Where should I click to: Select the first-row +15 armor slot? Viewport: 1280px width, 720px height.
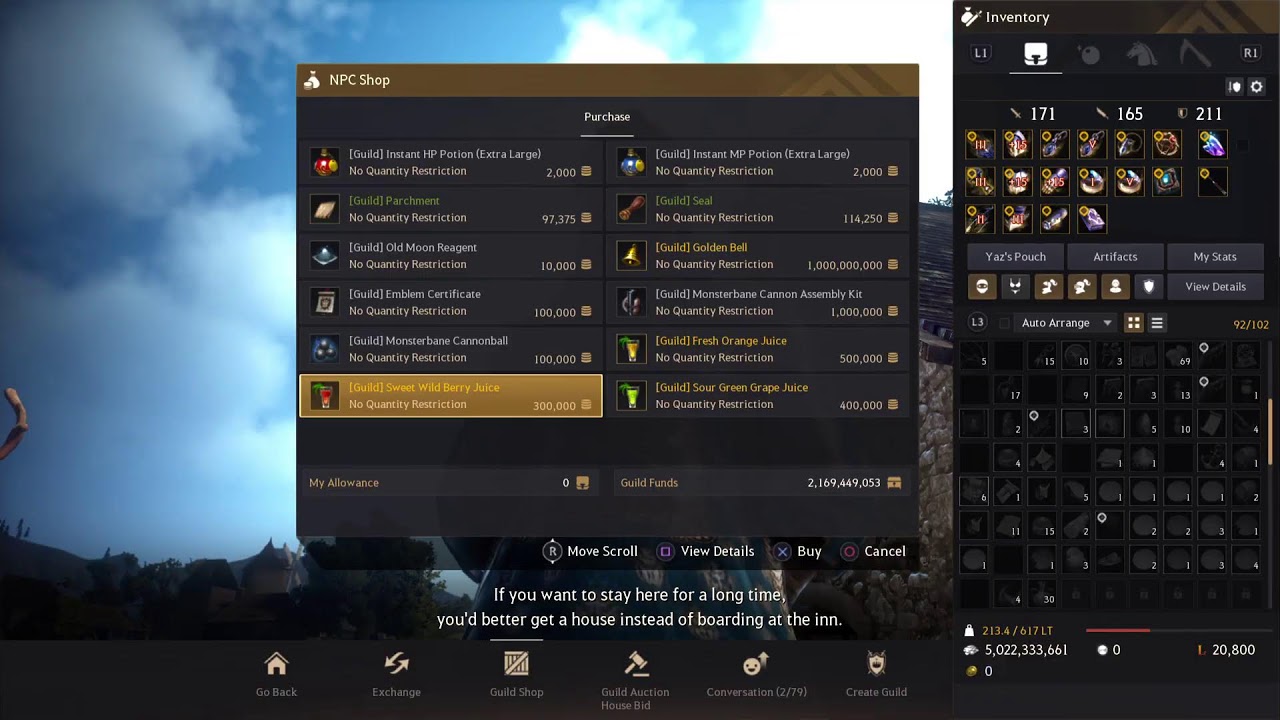click(1017, 144)
